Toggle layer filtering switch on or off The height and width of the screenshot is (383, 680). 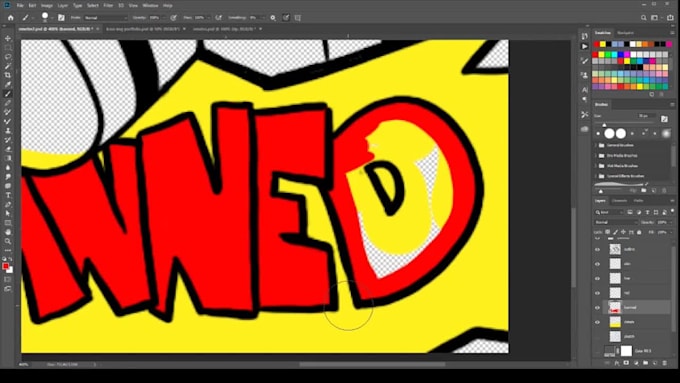tap(672, 212)
